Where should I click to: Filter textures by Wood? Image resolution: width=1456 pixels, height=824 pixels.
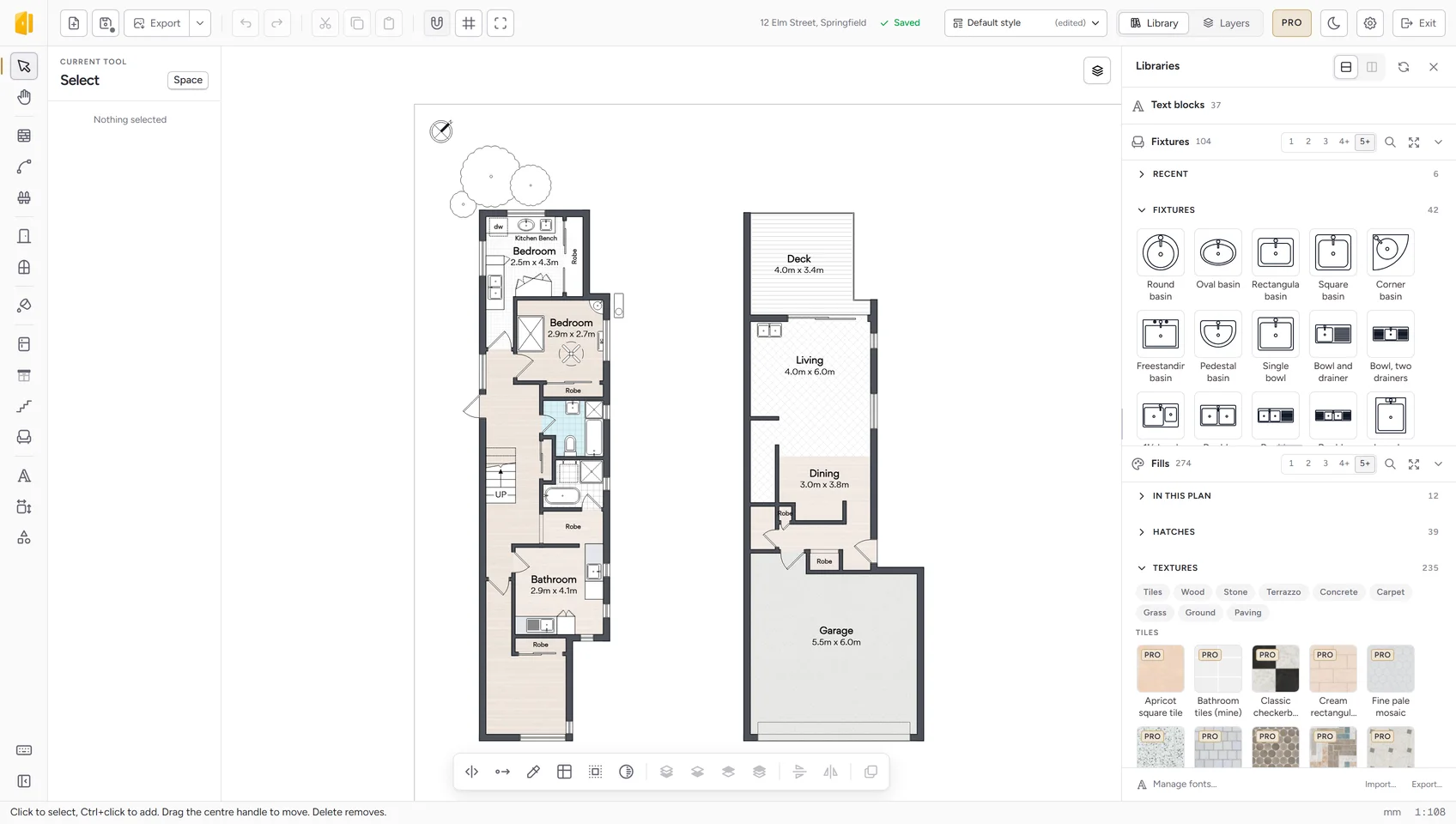tap(1192, 592)
